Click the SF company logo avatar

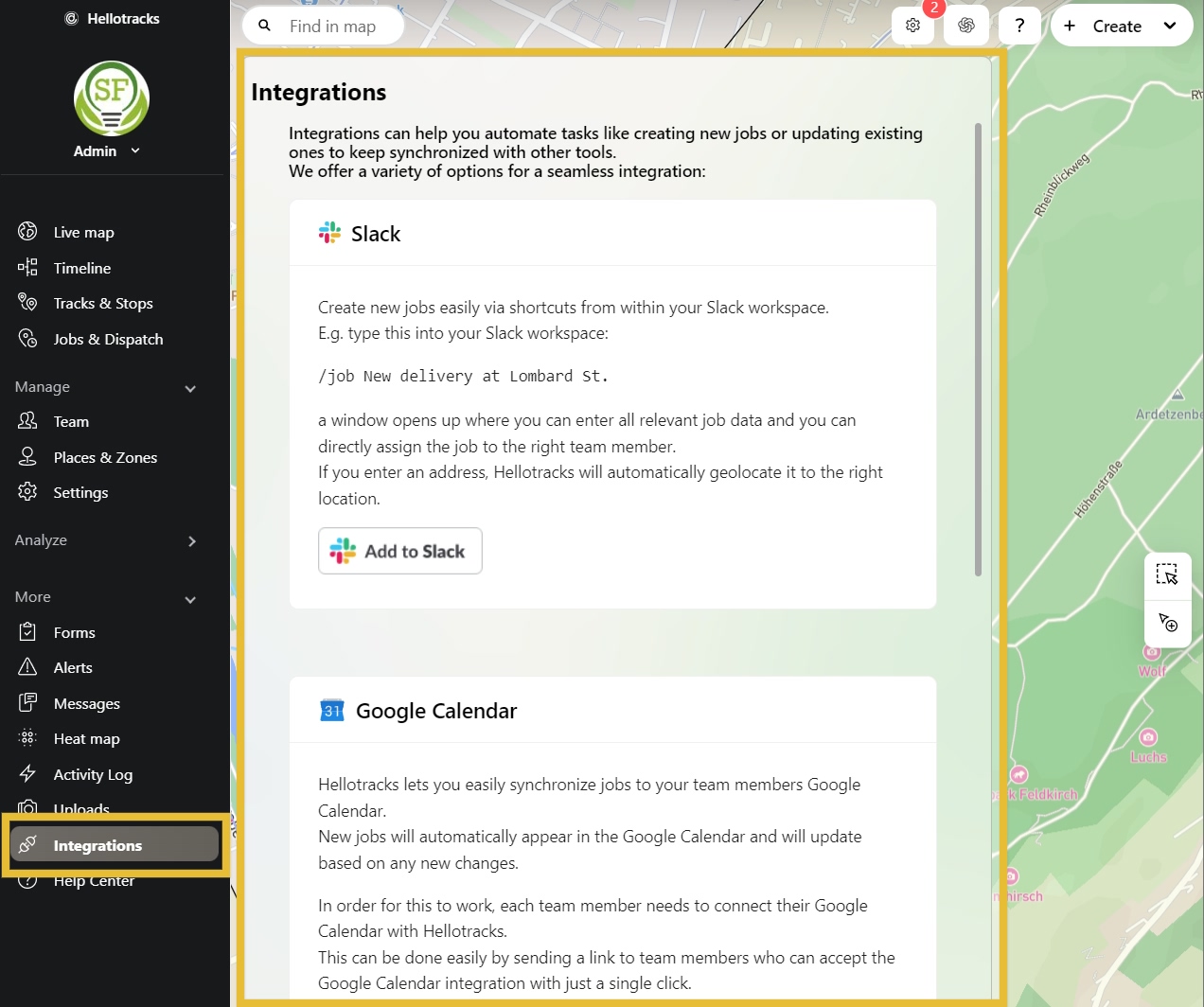coord(112,98)
